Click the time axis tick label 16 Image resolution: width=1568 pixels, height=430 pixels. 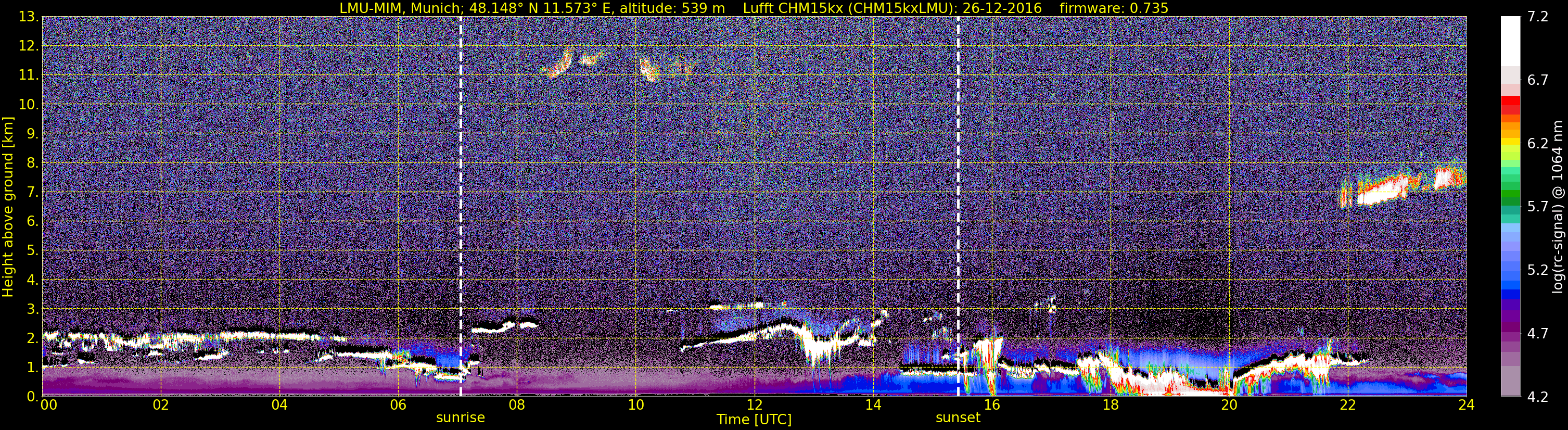(x=991, y=406)
